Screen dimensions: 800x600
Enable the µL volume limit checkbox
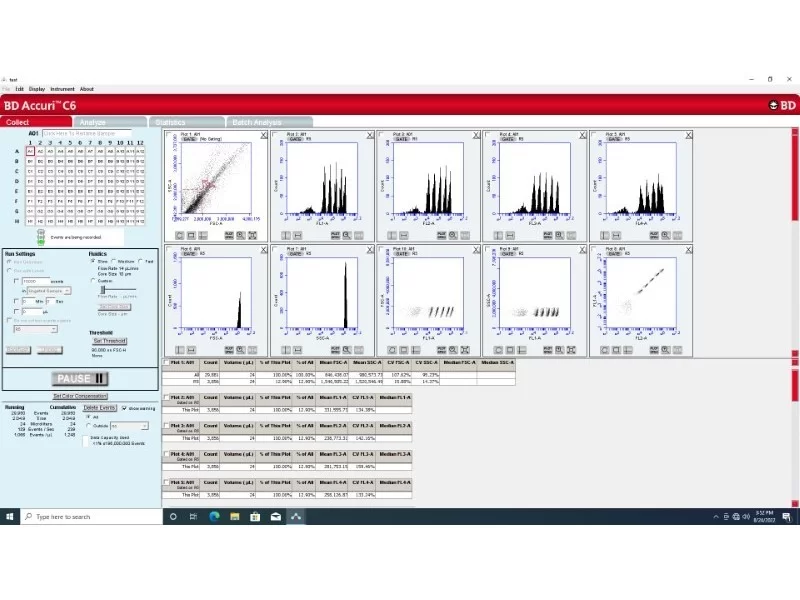(x=16, y=311)
